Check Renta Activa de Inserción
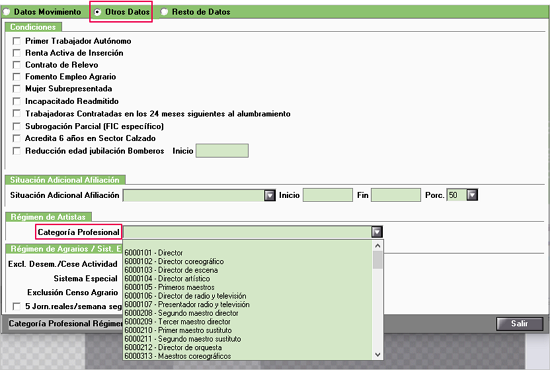This screenshot has height=370, width=550. tap(16, 53)
